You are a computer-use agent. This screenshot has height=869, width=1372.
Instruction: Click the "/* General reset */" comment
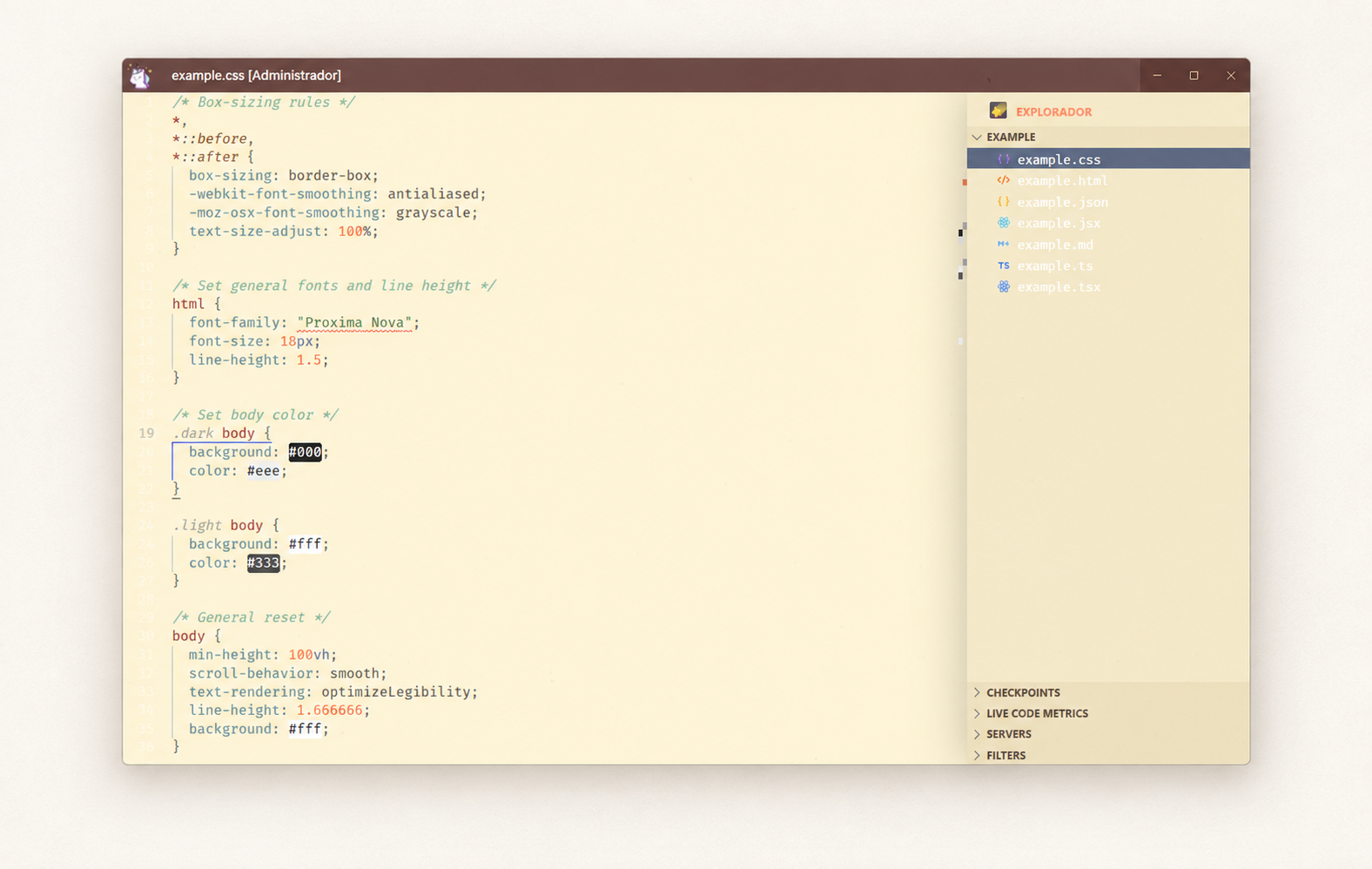pyautogui.click(x=251, y=617)
